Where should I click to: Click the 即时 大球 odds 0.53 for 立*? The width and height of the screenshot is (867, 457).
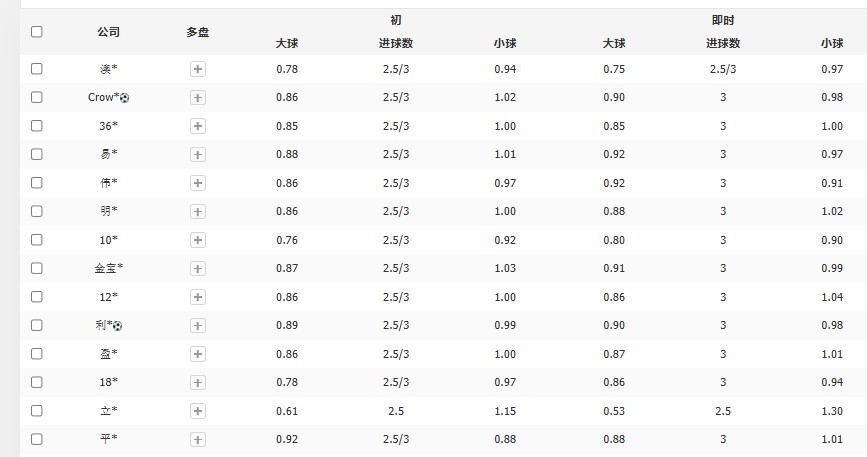(x=614, y=411)
